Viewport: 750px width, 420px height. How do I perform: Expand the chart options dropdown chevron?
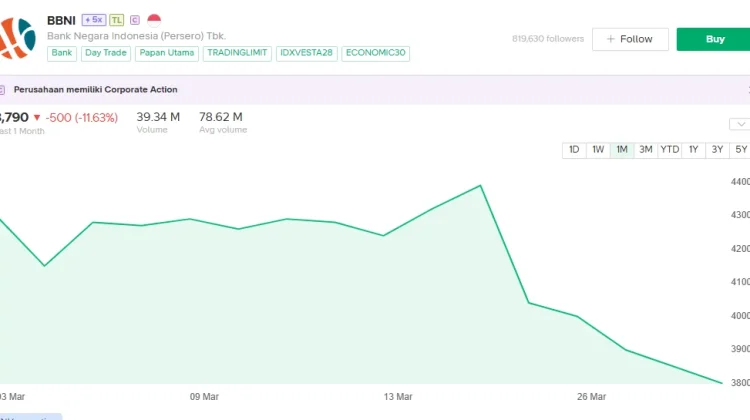click(x=740, y=124)
